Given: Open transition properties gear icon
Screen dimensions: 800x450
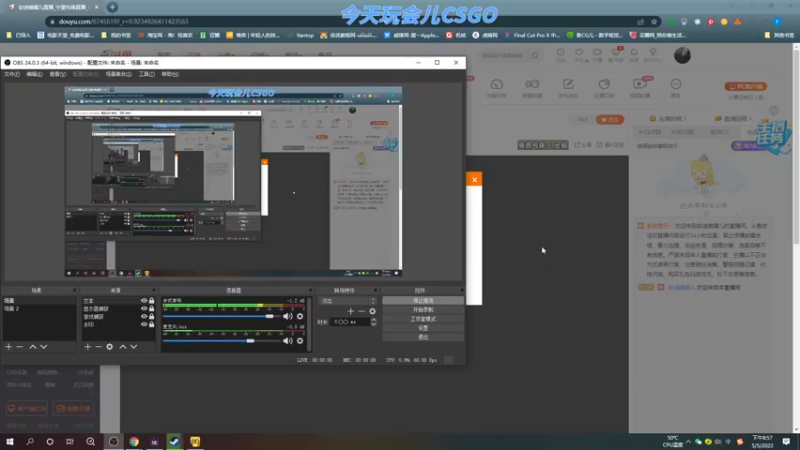Looking at the screenshot, I should coord(372,311).
